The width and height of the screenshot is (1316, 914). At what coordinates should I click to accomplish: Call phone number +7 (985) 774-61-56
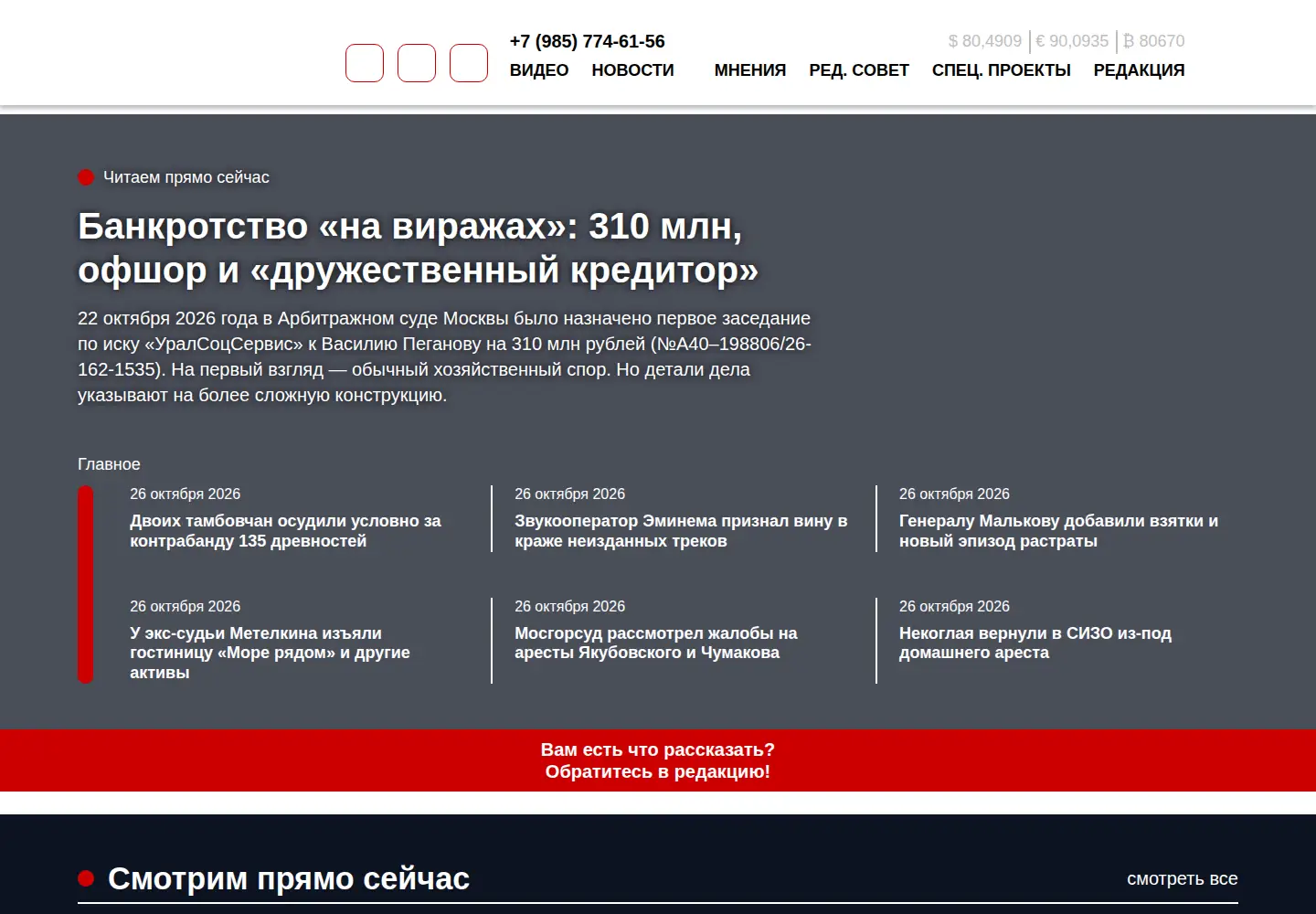(588, 41)
